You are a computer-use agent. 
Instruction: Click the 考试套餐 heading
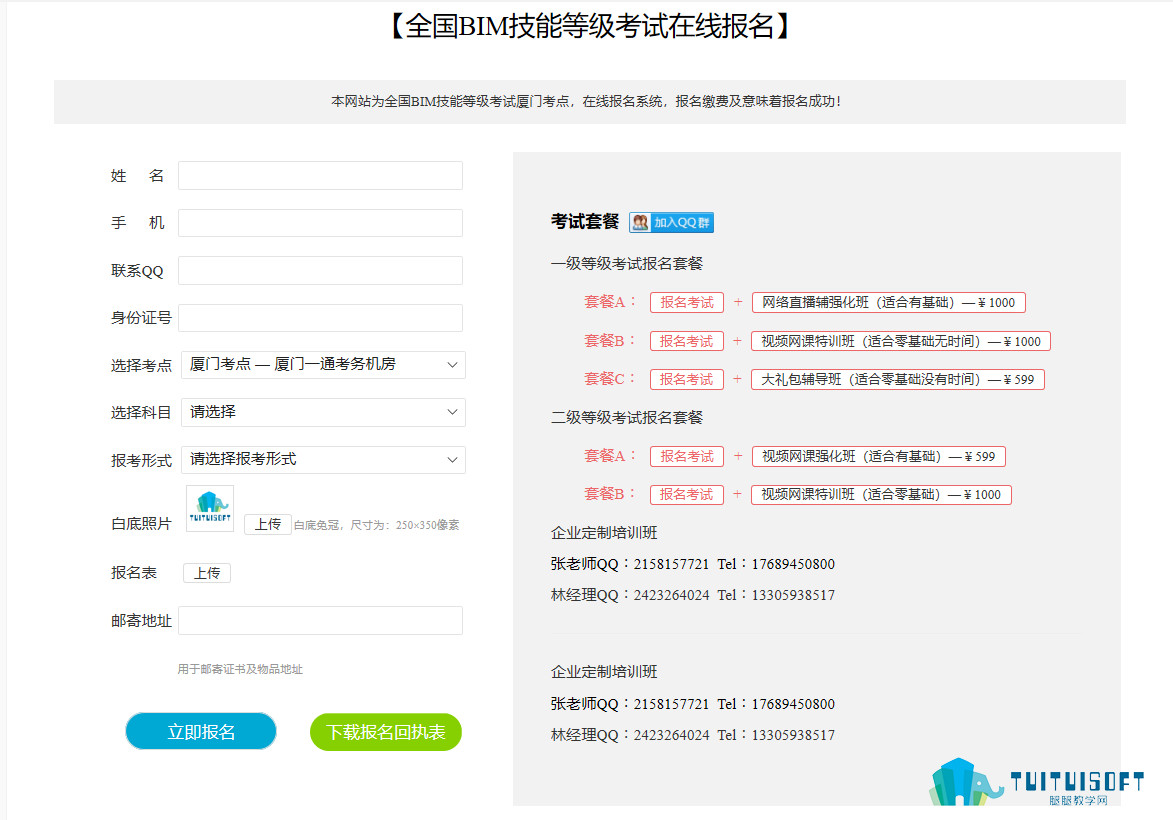tap(585, 221)
